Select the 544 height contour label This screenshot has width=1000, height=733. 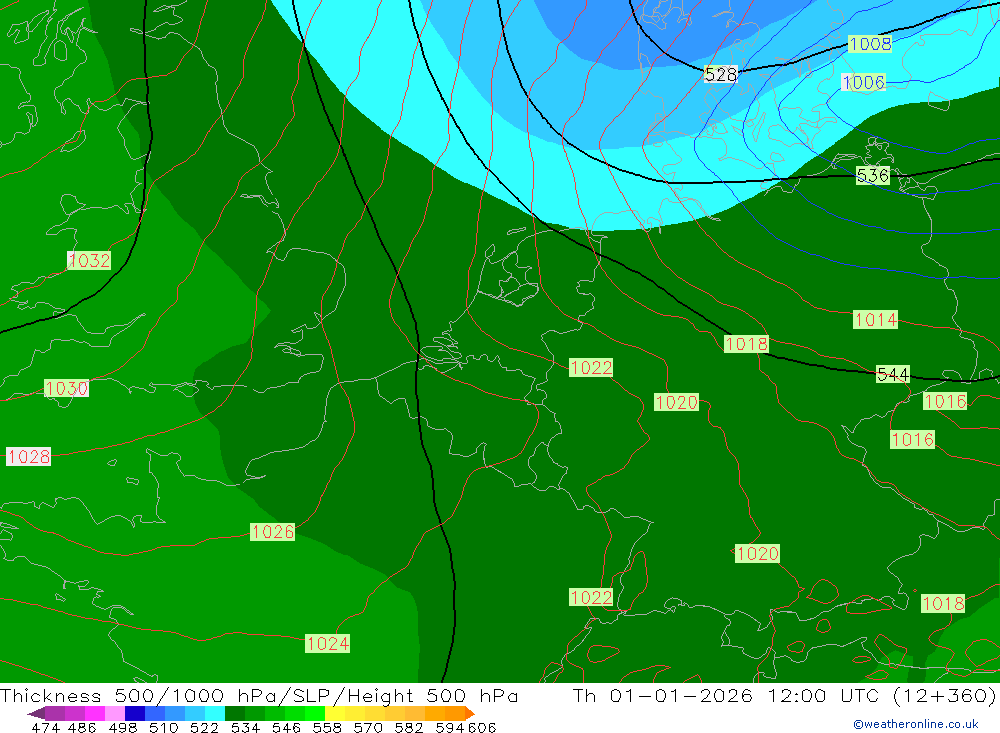pyautogui.click(x=893, y=374)
